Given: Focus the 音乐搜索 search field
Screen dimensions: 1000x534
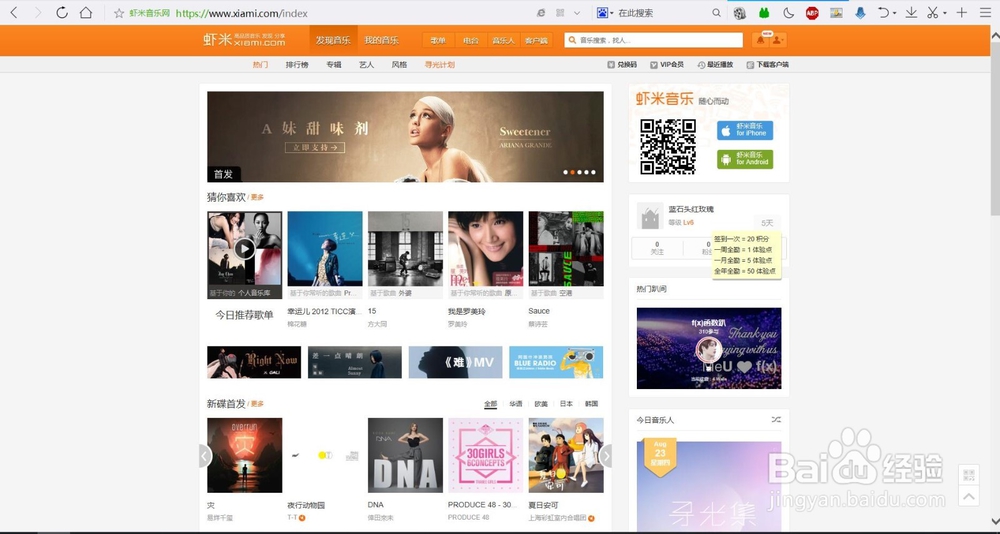Looking at the screenshot, I should point(654,40).
